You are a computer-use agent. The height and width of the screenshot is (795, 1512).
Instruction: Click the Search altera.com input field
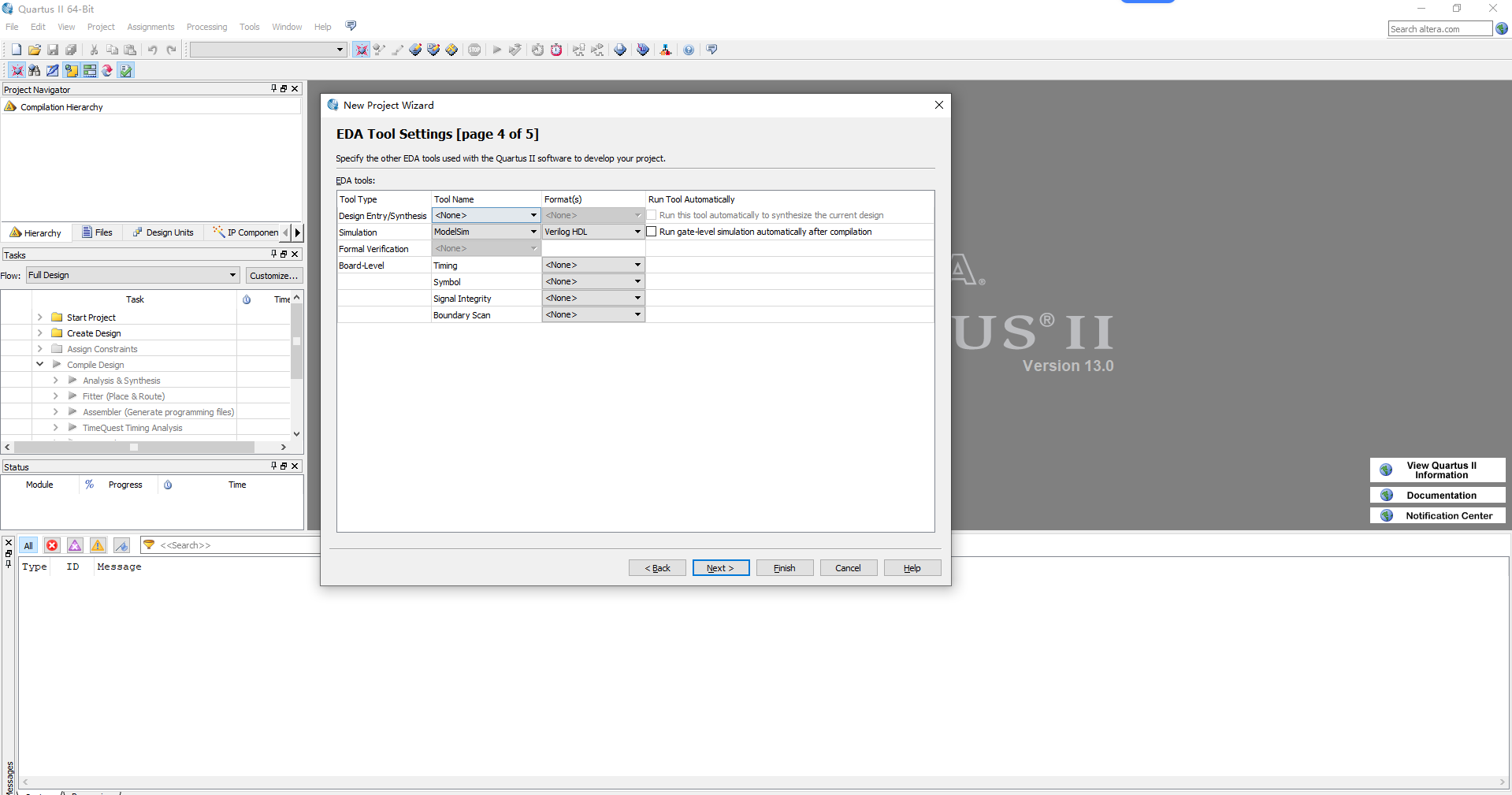(1440, 29)
